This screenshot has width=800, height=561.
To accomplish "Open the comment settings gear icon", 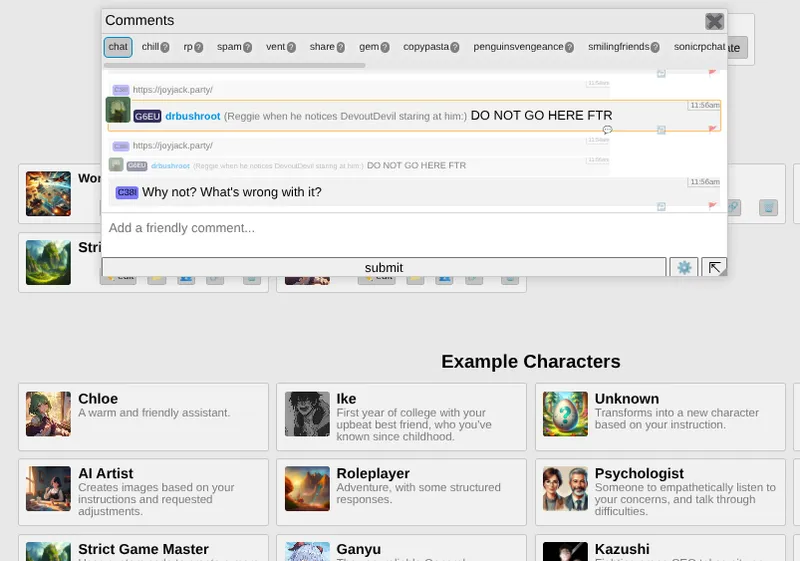I will 685,267.
